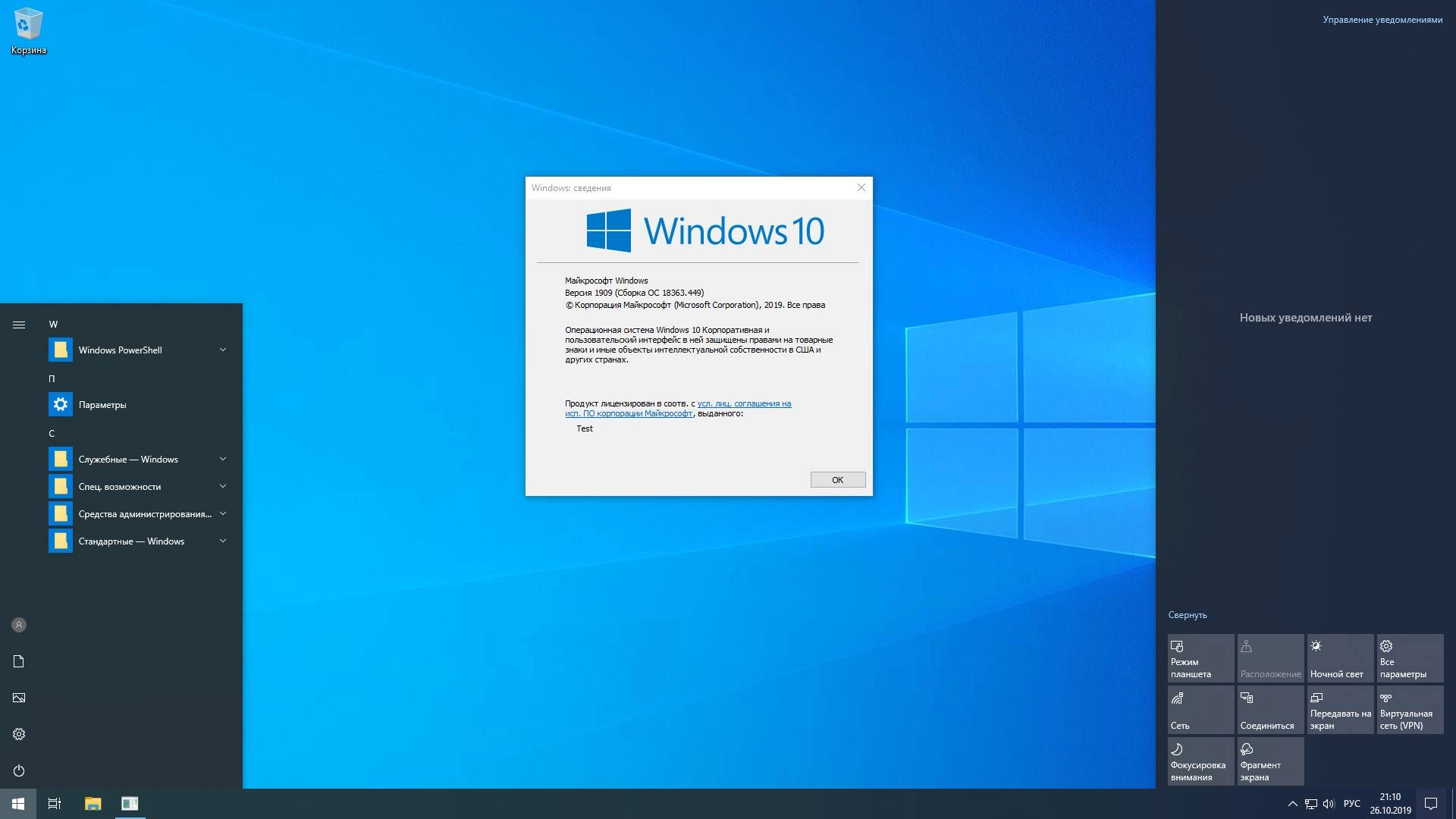The image size is (1456, 819).
Task: Click Фрагмент экрана quick action
Action: coord(1271,761)
